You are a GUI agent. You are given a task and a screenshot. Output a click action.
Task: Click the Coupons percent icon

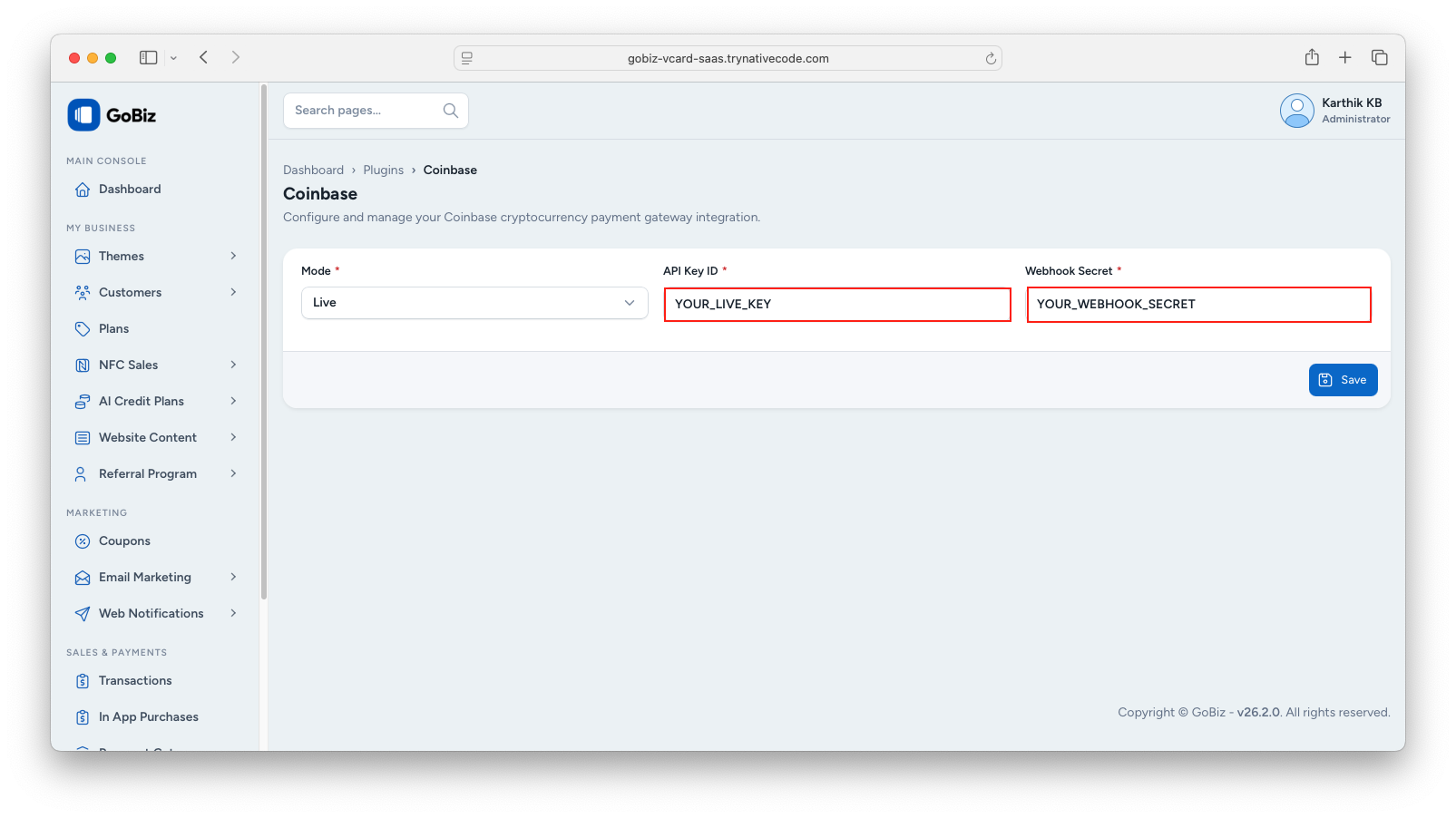(83, 541)
